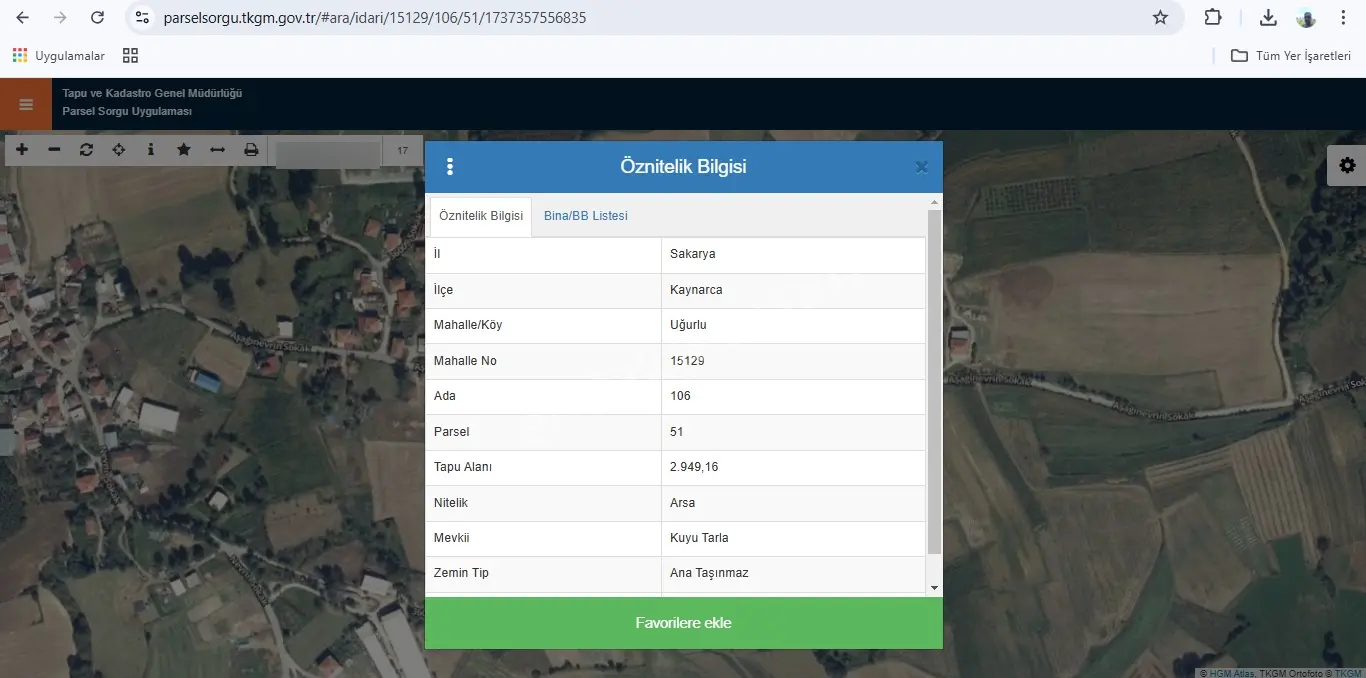Select the info query tool

(x=151, y=150)
